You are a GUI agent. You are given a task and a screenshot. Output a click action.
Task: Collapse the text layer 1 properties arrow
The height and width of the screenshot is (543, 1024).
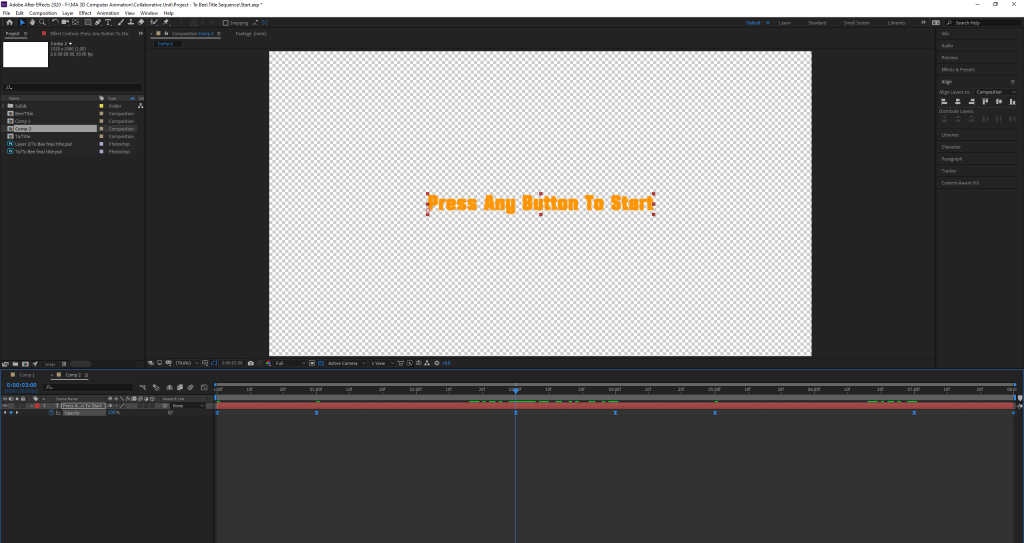[32, 406]
